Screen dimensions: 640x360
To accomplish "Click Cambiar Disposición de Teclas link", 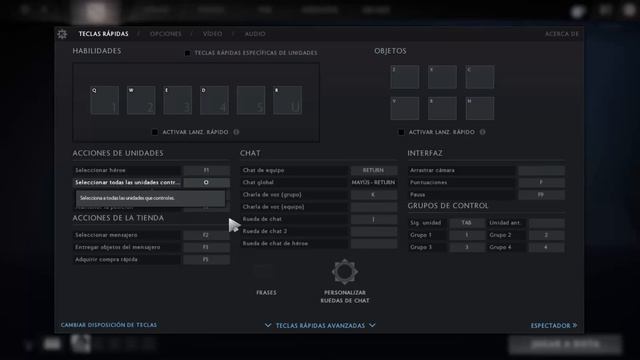I will (x=109, y=325).
